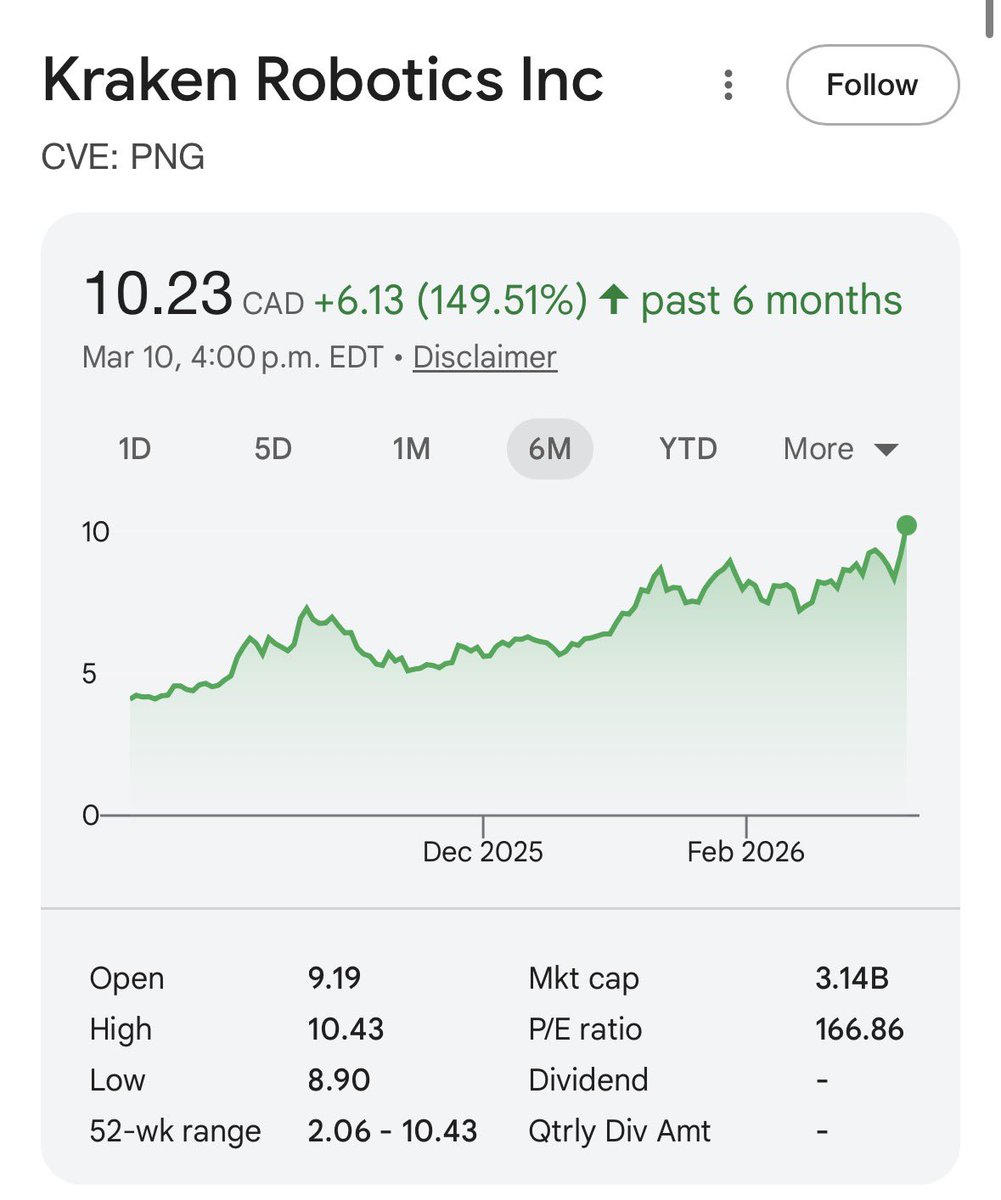This screenshot has width=1001, height=1200.
Task: Click the page scrollbar
Action: [989, 17]
